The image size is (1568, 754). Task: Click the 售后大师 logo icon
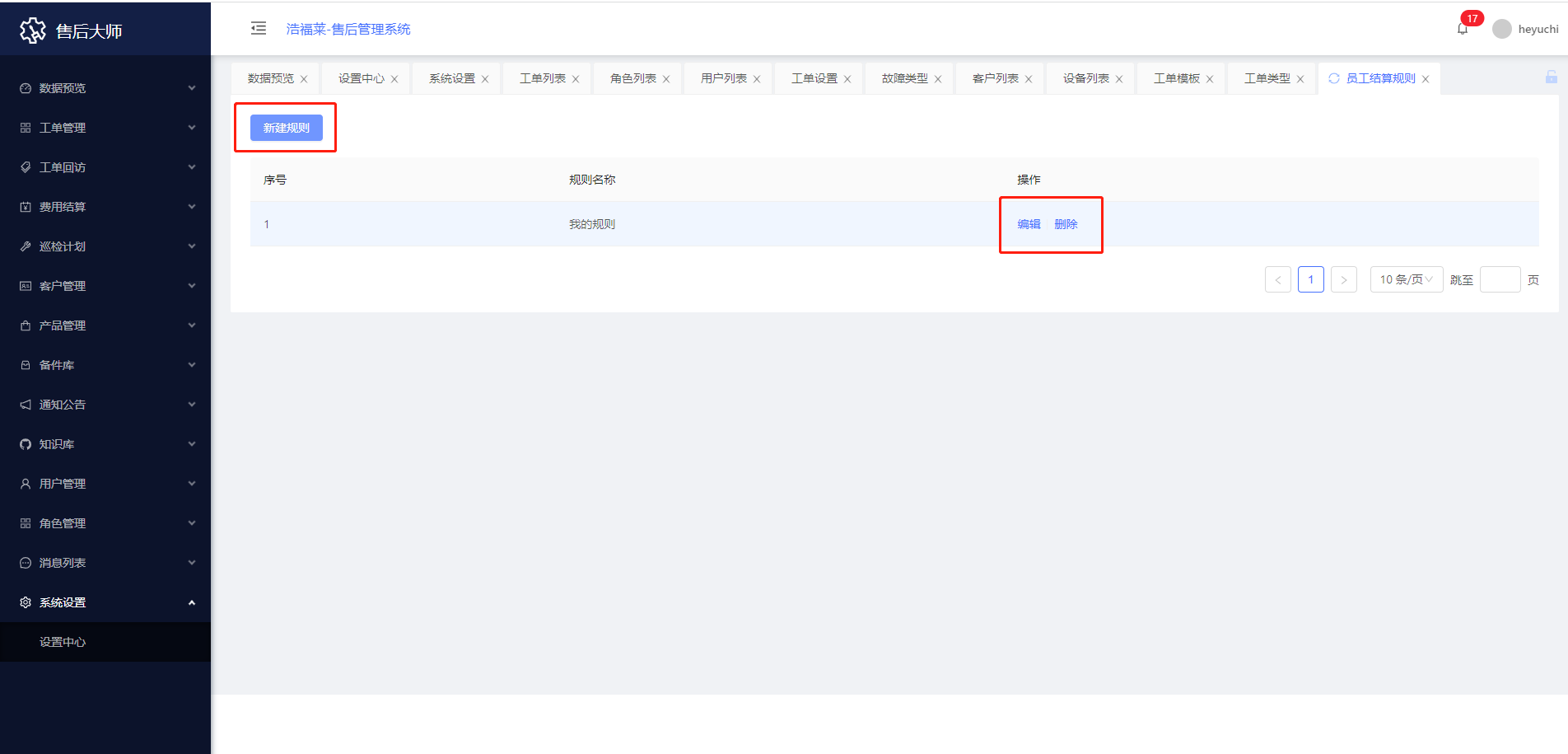(33, 30)
